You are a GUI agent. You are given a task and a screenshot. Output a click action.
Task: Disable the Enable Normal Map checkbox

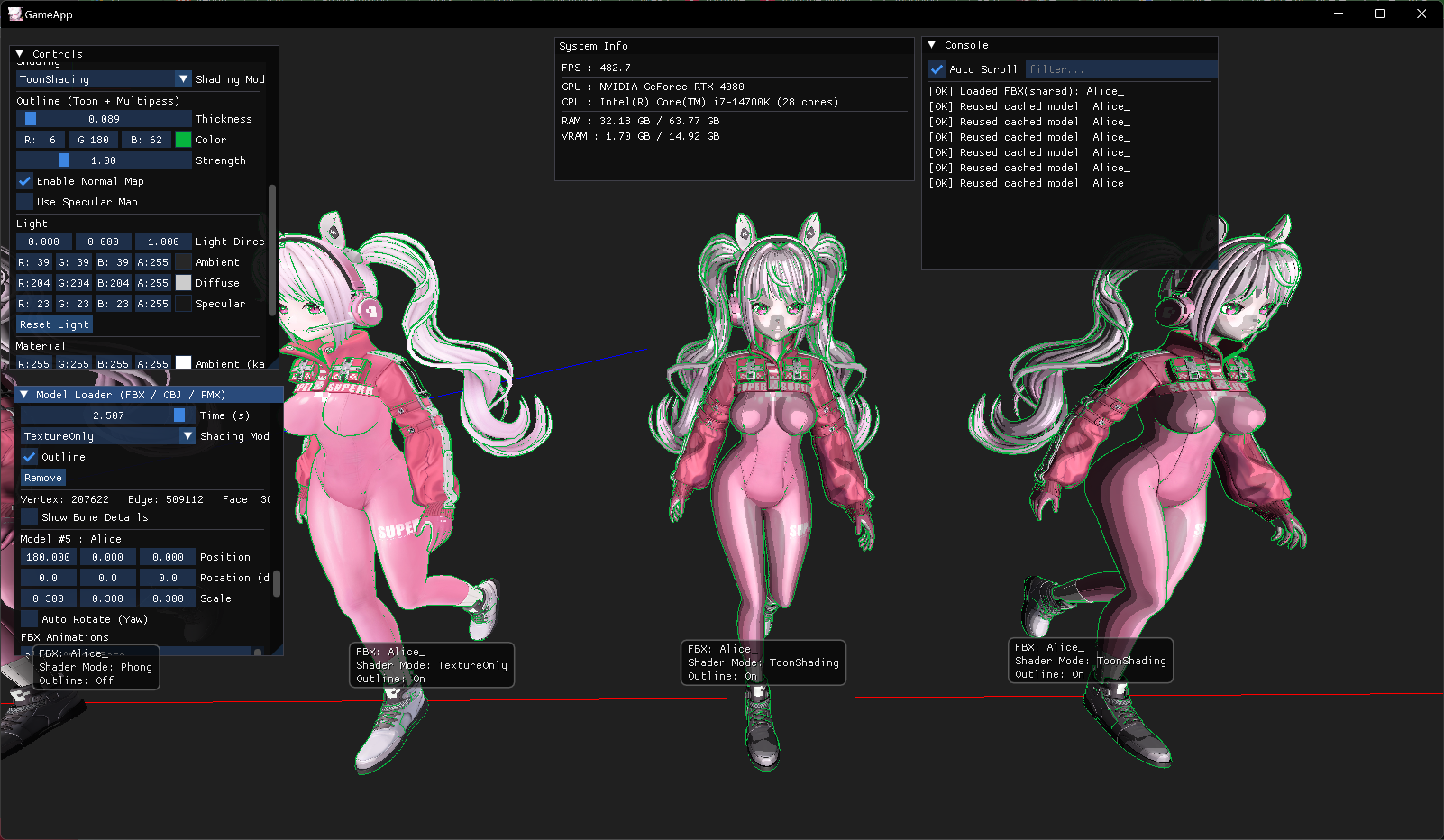pyautogui.click(x=25, y=181)
